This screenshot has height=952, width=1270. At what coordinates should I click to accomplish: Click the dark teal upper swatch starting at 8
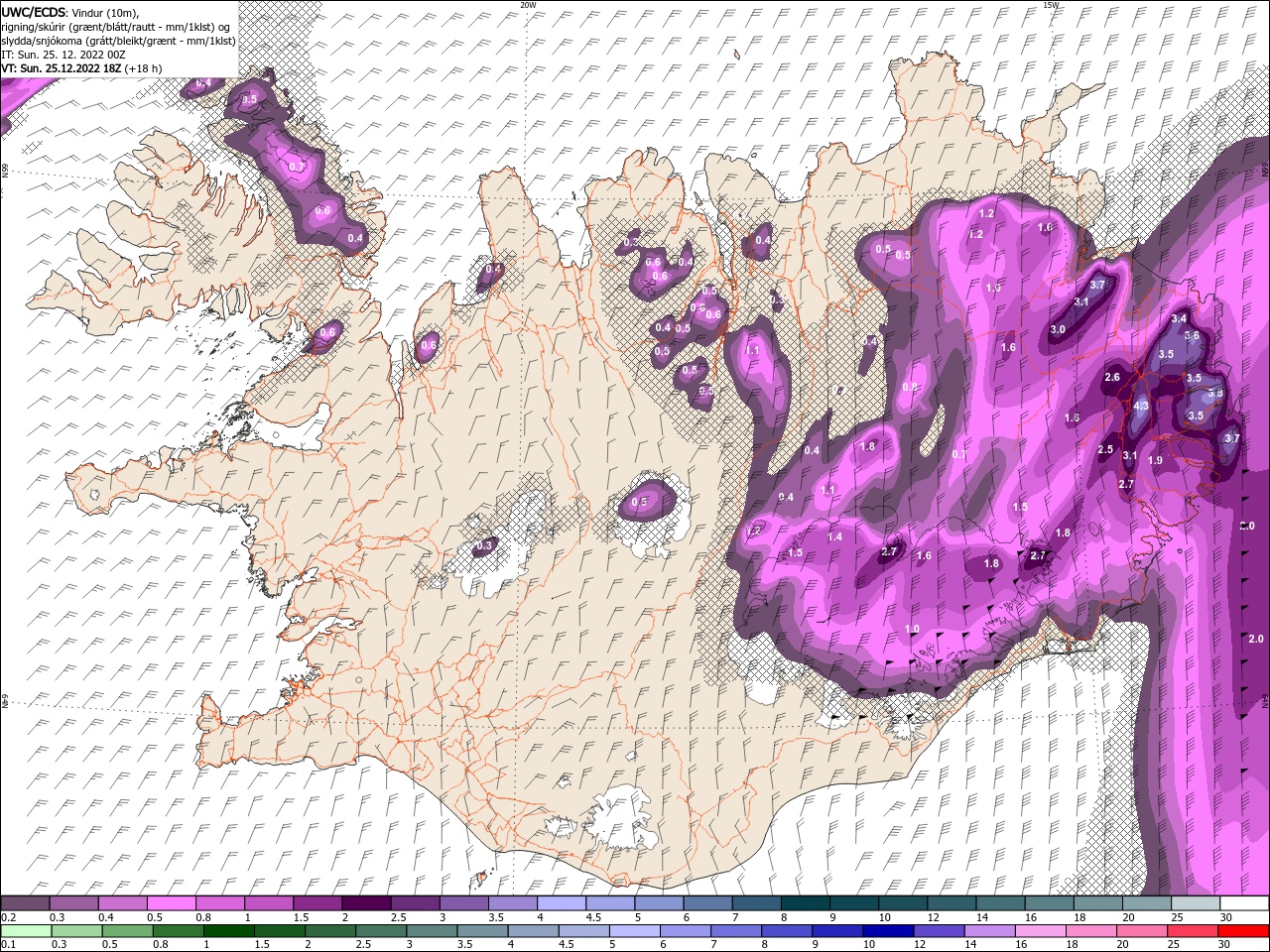pyautogui.click(x=804, y=903)
